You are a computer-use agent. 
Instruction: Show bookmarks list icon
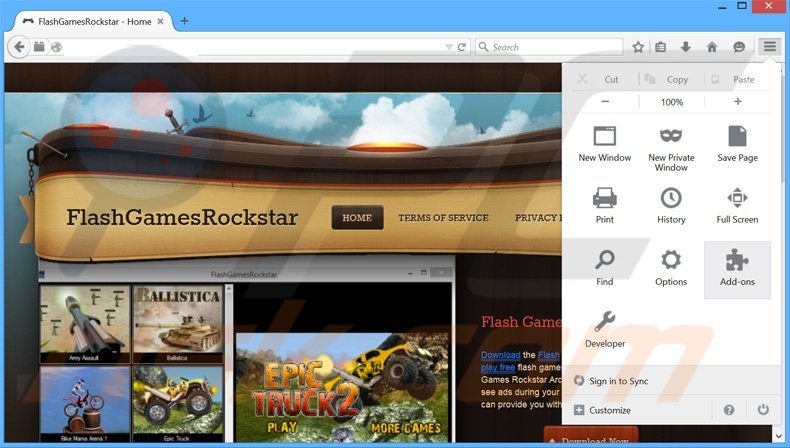[661, 47]
